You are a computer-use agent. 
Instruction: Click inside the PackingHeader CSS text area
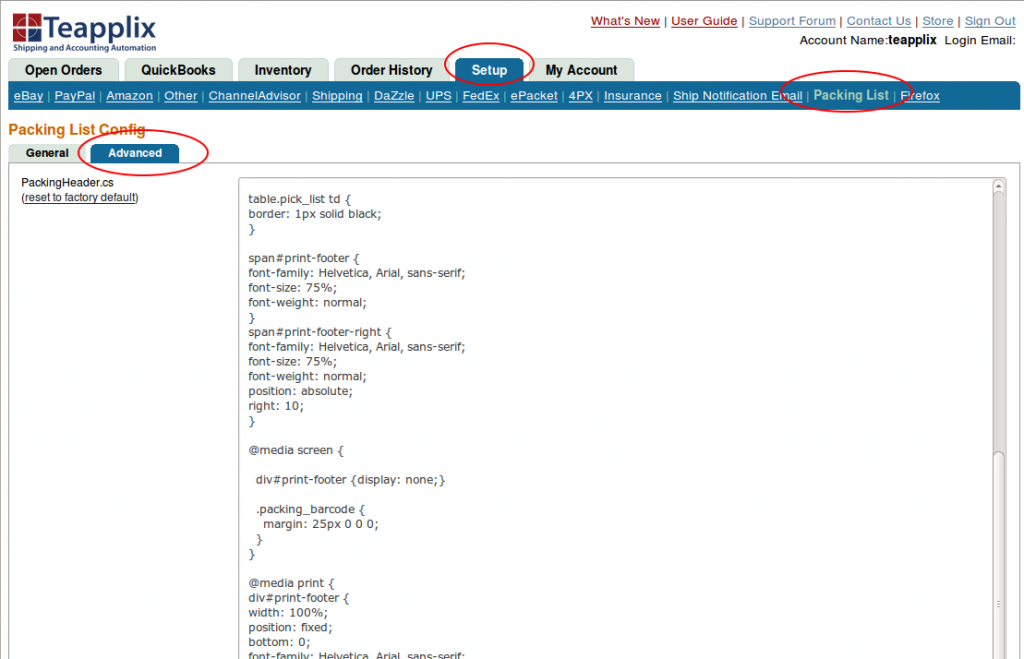[x=615, y=418]
